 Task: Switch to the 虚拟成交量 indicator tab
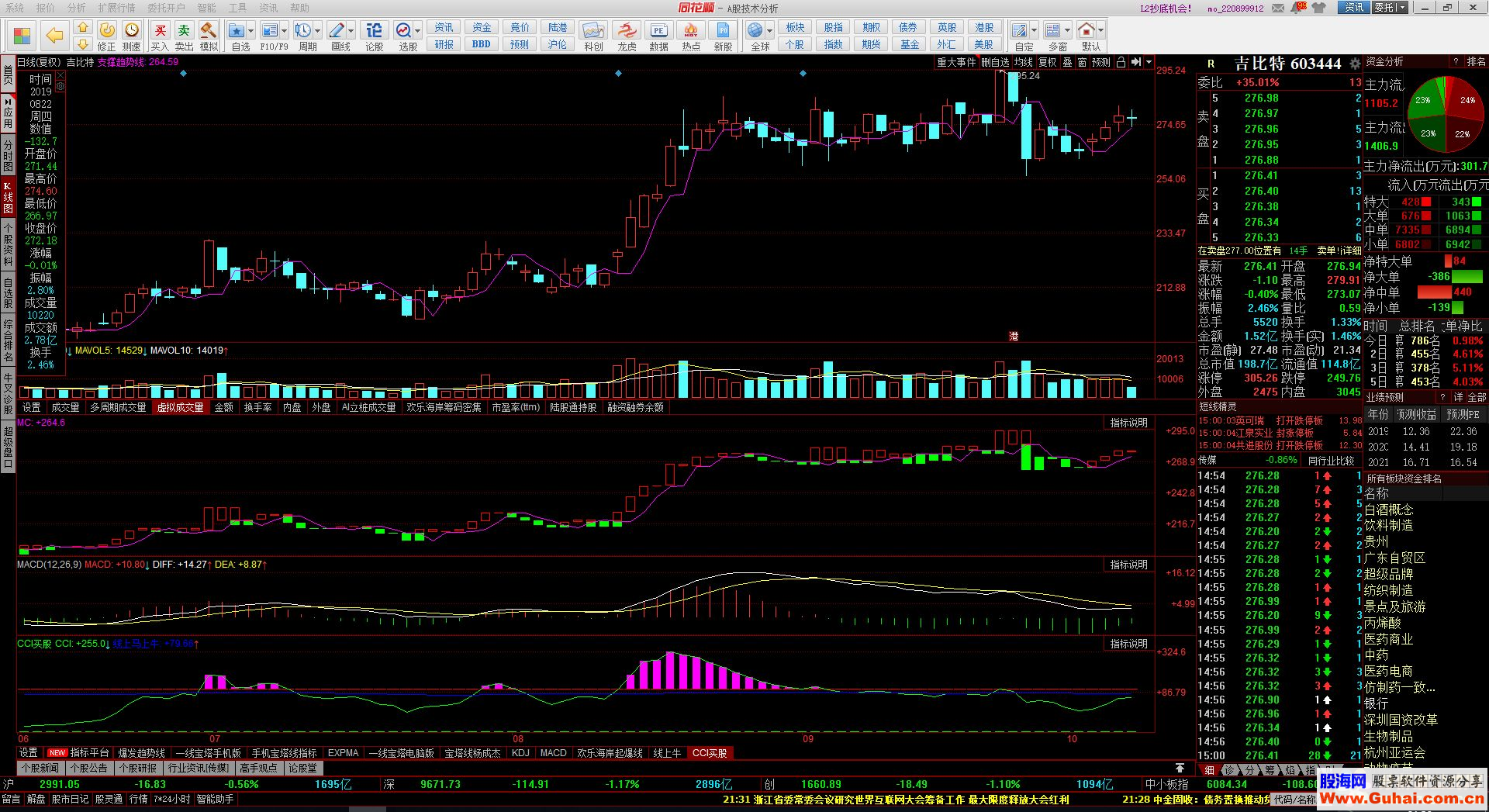tap(181, 407)
